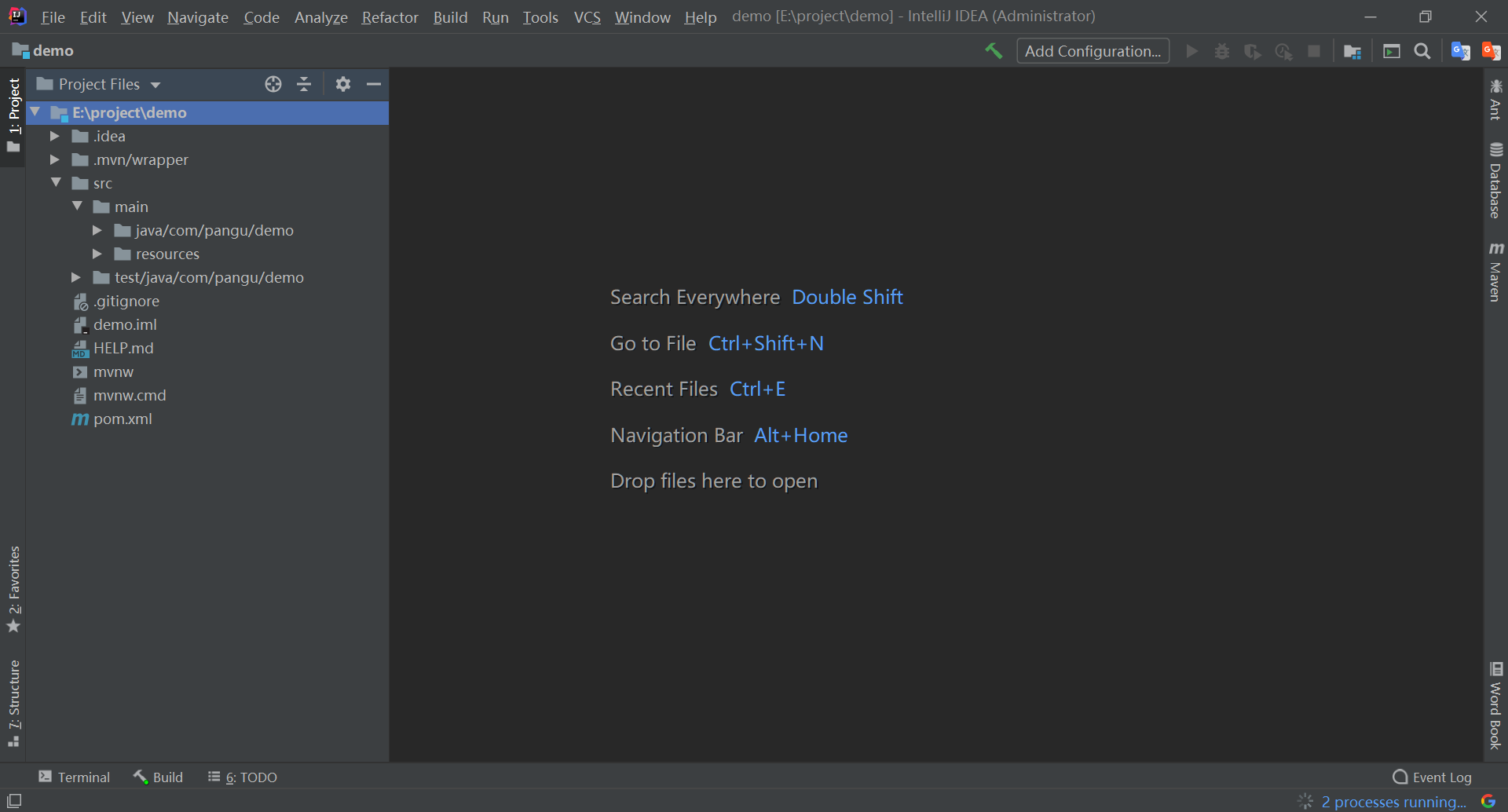
Task: Hide the Project panel with the minus icon
Action: coord(374,84)
